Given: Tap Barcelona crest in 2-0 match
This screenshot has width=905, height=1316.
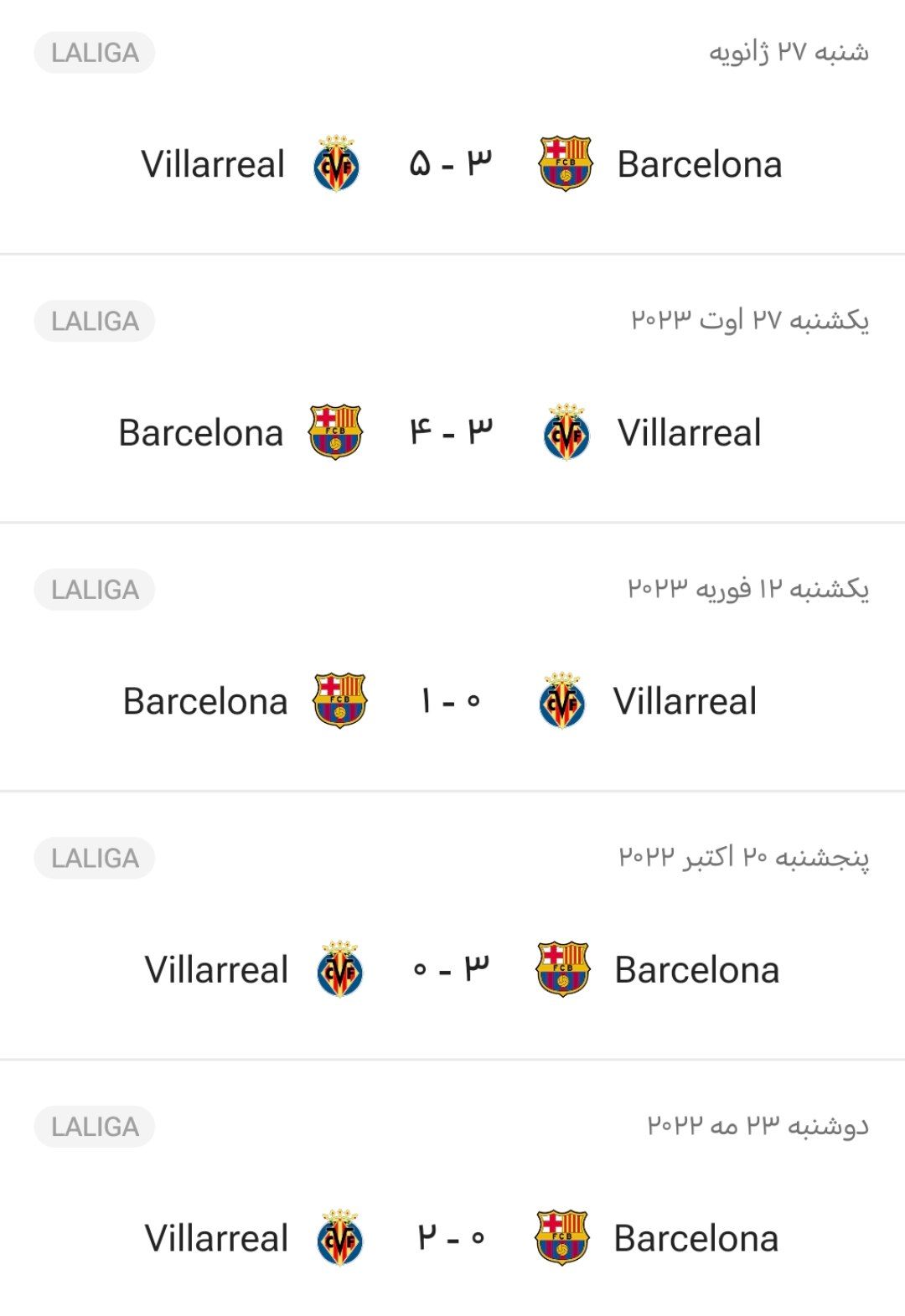Looking at the screenshot, I should 561,1237.
